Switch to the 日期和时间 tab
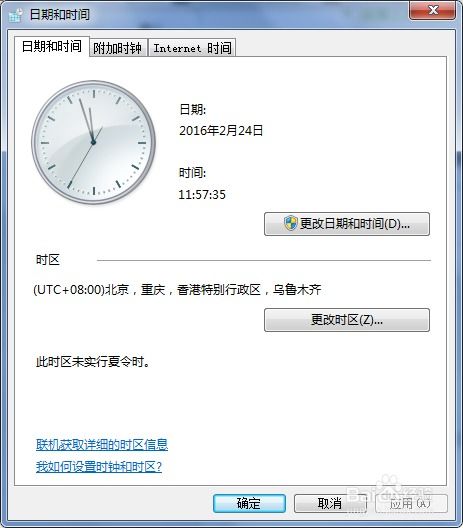This screenshot has width=463, height=528. pos(52,46)
